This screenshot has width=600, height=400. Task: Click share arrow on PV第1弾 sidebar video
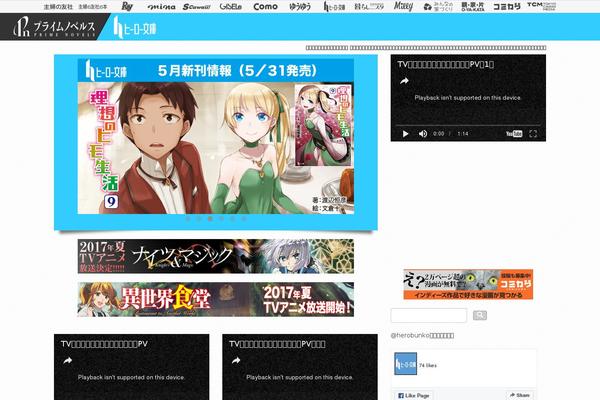[404, 81]
